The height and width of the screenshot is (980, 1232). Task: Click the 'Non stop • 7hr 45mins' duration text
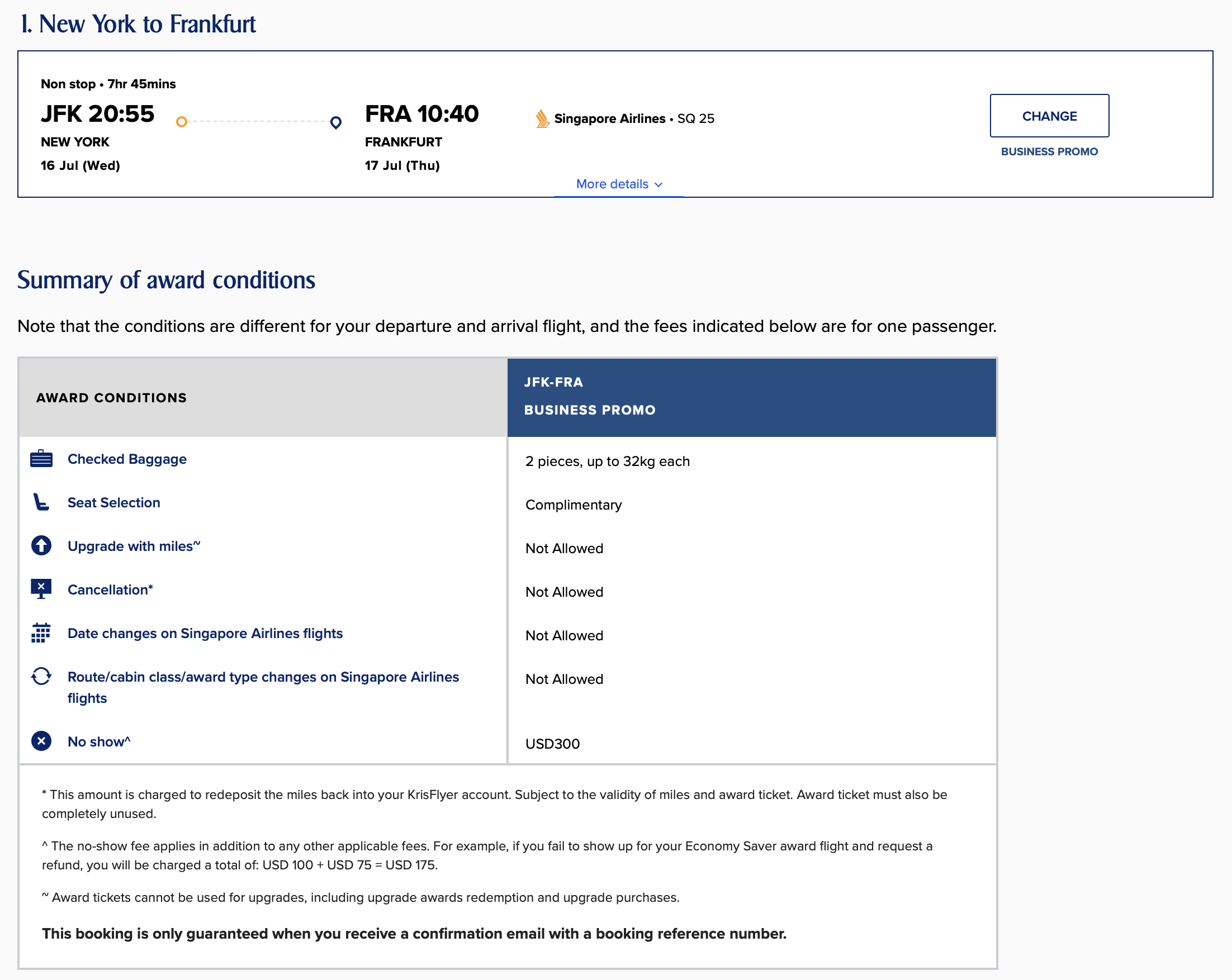point(108,84)
